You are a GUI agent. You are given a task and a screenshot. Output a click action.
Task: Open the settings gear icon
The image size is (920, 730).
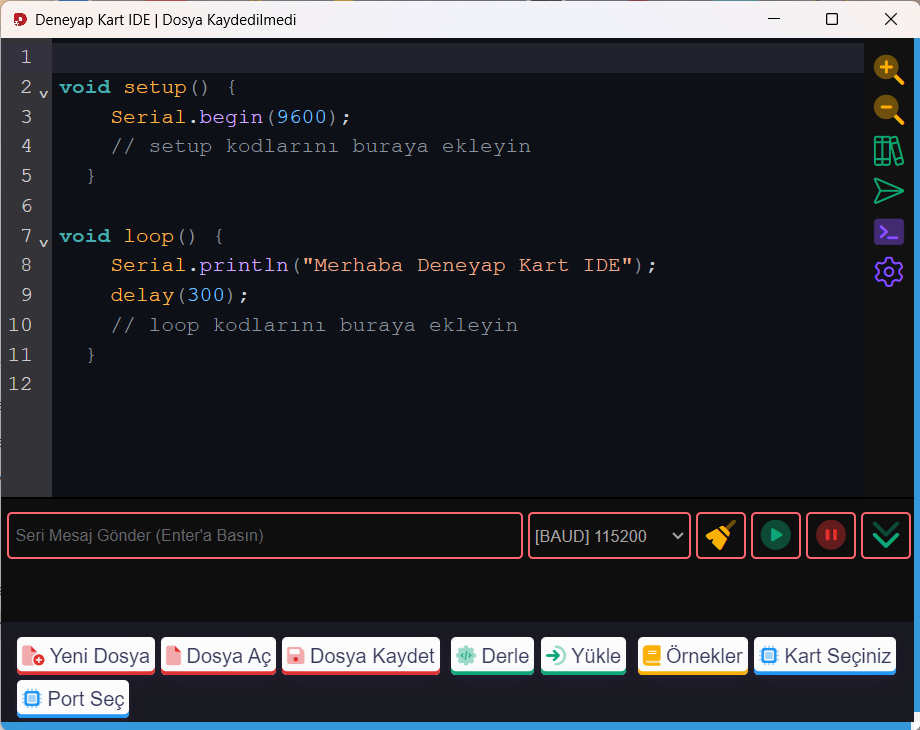888,272
